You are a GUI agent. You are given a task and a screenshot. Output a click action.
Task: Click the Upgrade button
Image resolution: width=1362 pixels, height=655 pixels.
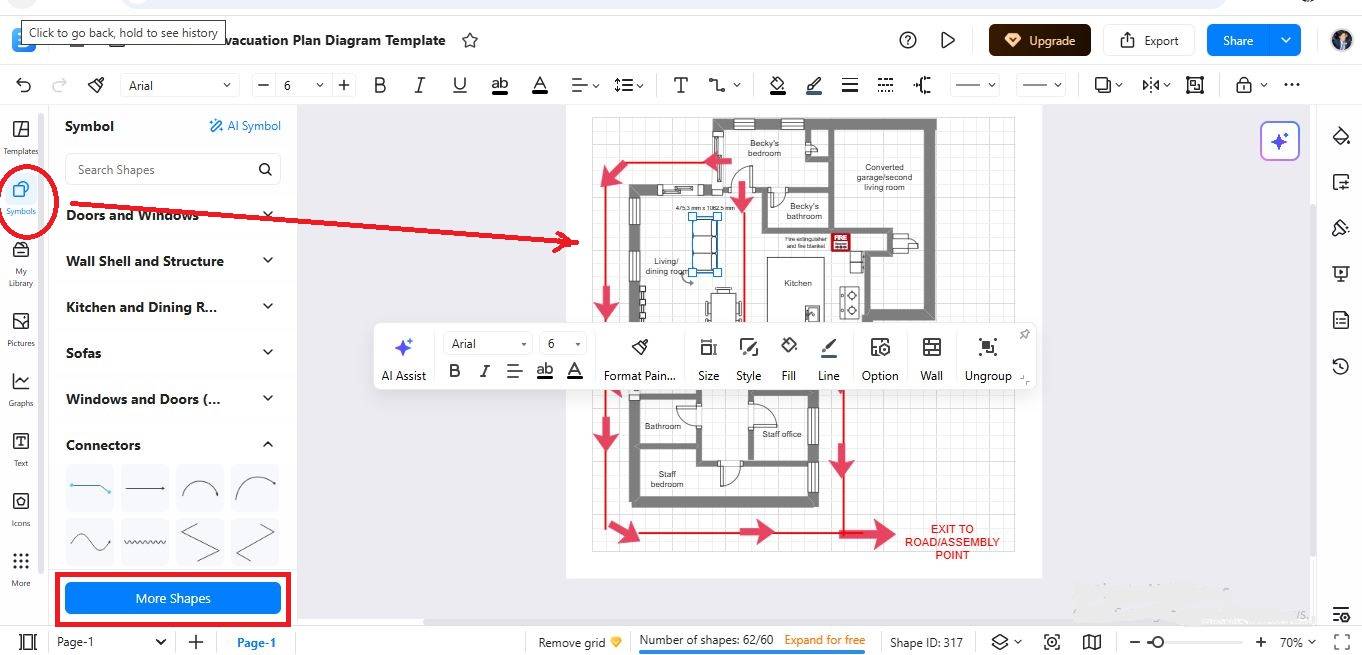click(x=1040, y=40)
